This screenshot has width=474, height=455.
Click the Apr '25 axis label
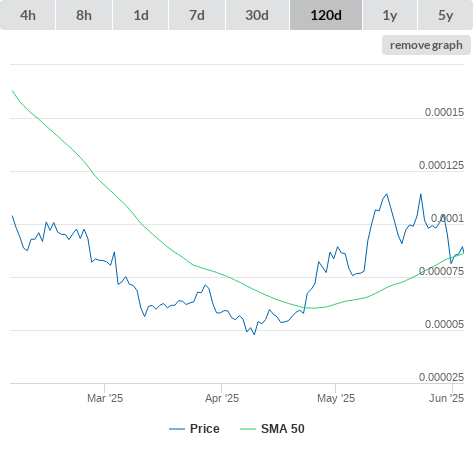(222, 398)
